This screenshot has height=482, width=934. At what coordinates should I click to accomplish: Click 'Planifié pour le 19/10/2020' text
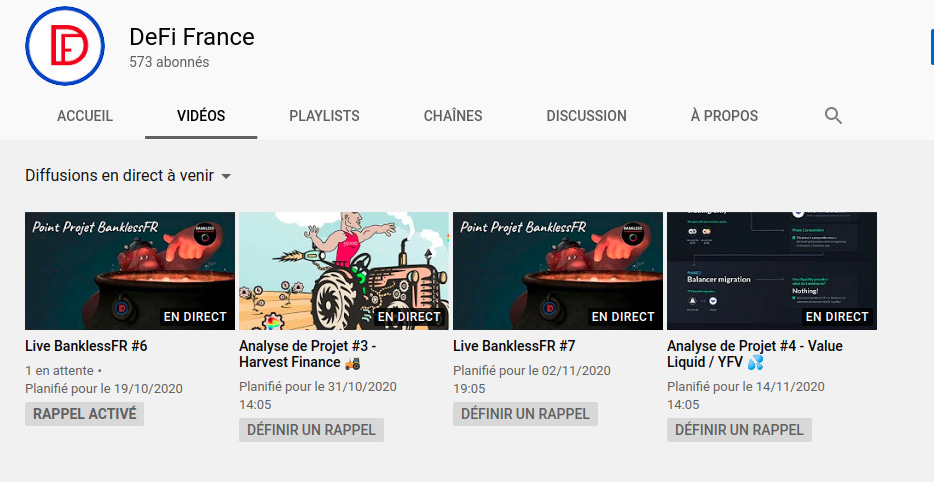click(x=104, y=389)
